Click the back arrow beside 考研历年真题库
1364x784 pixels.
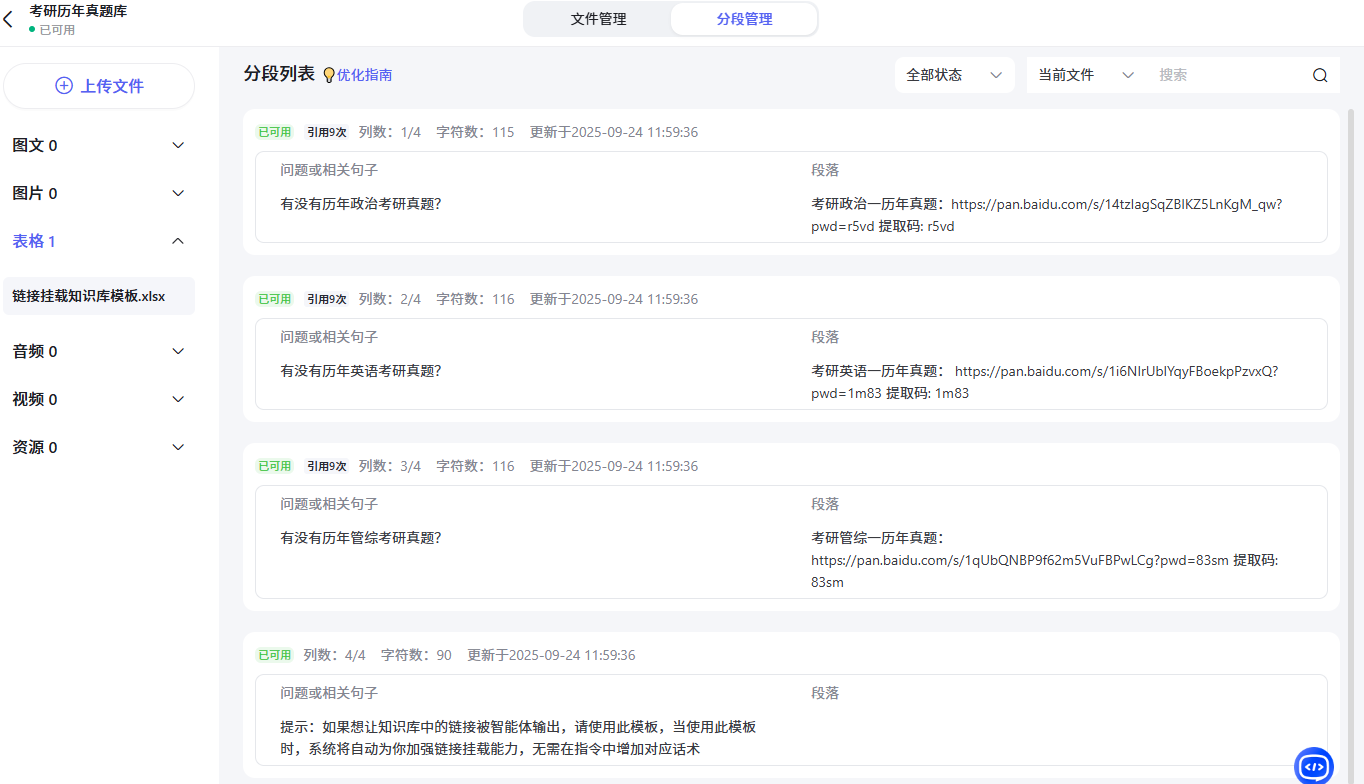(x=9, y=18)
